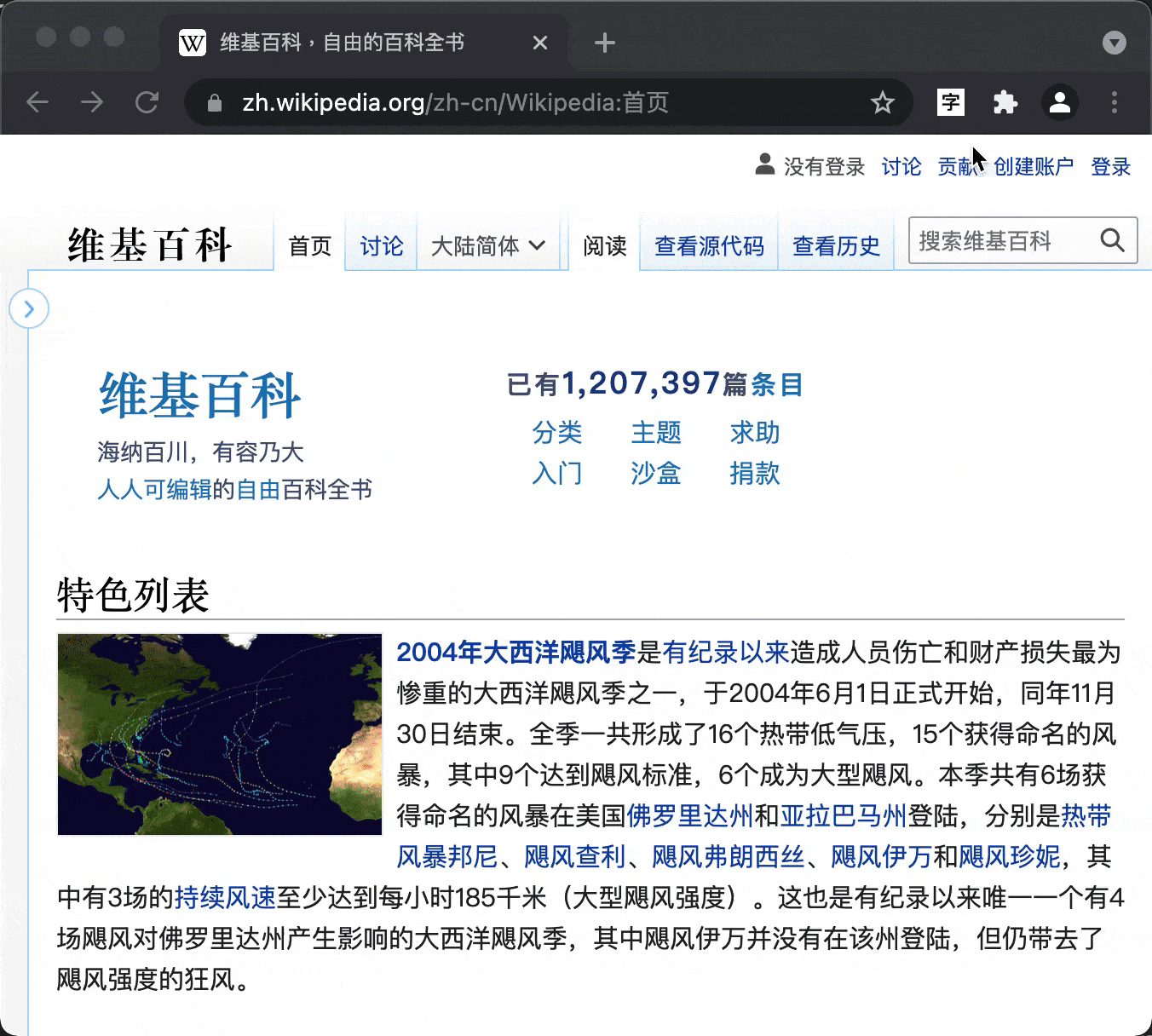Click the magnifier search icon

[1112, 240]
